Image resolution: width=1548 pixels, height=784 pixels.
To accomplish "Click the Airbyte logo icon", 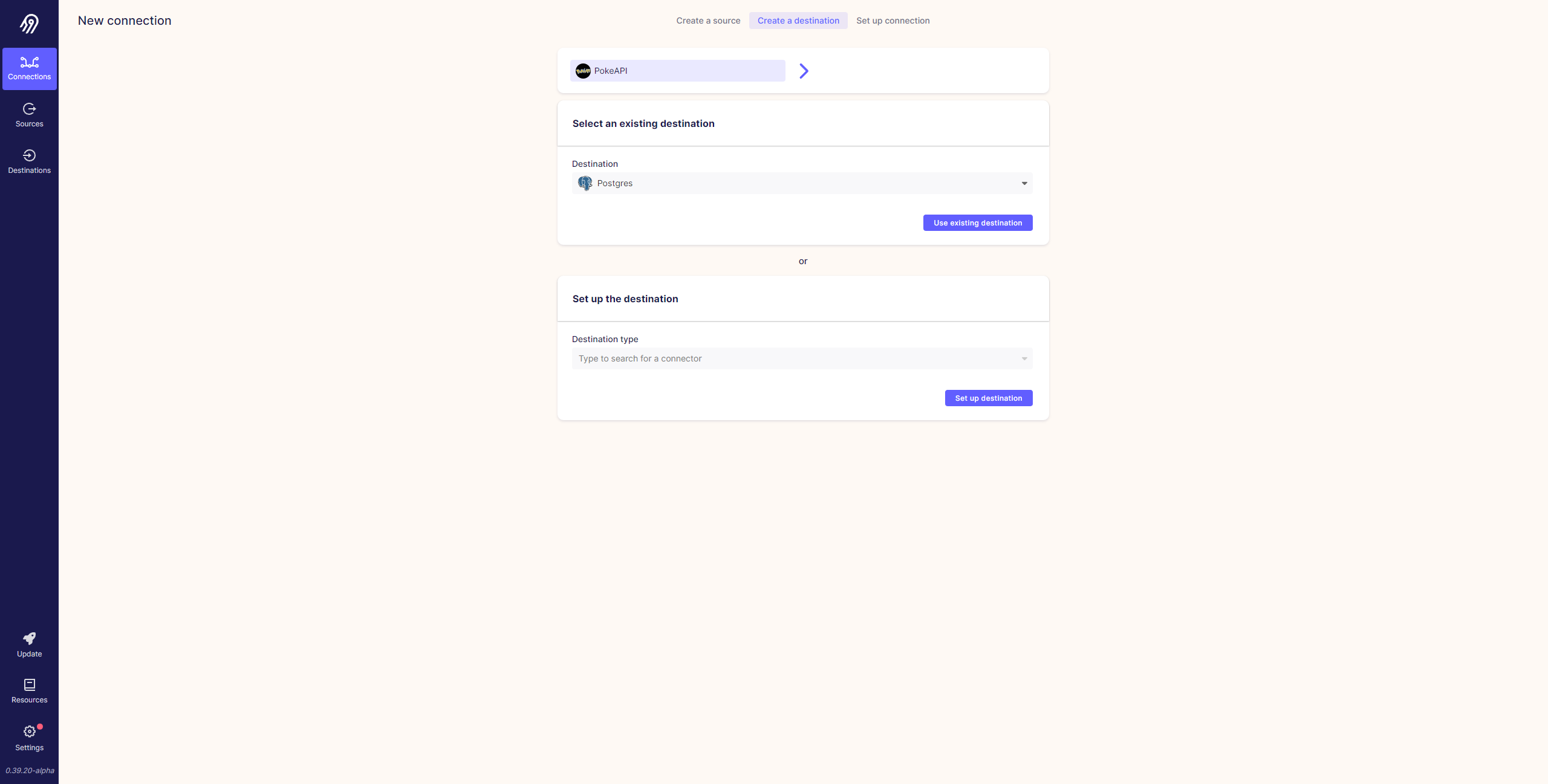I will click(x=29, y=24).
